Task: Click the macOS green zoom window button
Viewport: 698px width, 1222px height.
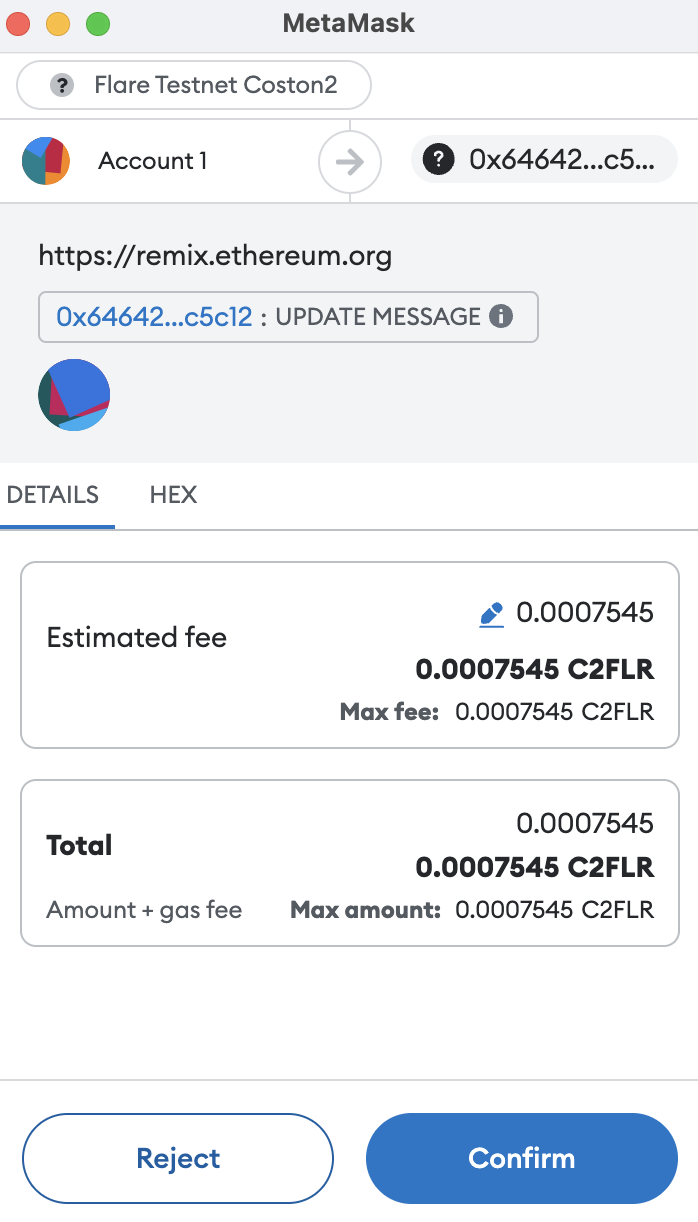Action: pos(98,24)
